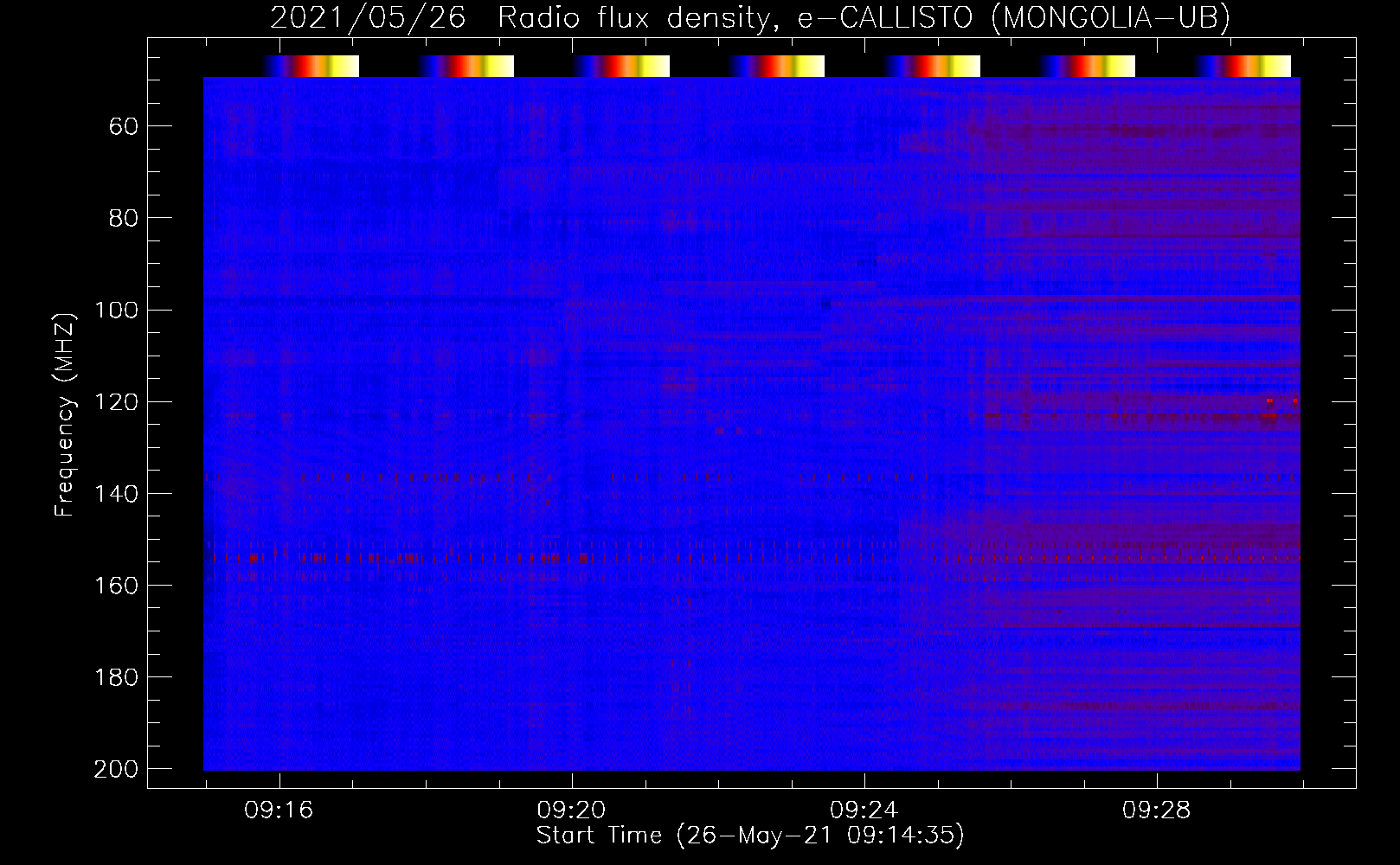This screenshot has width=1400, height=865.
Task: Click the 80 MHz frequency tick label
Action: point(124,218)
